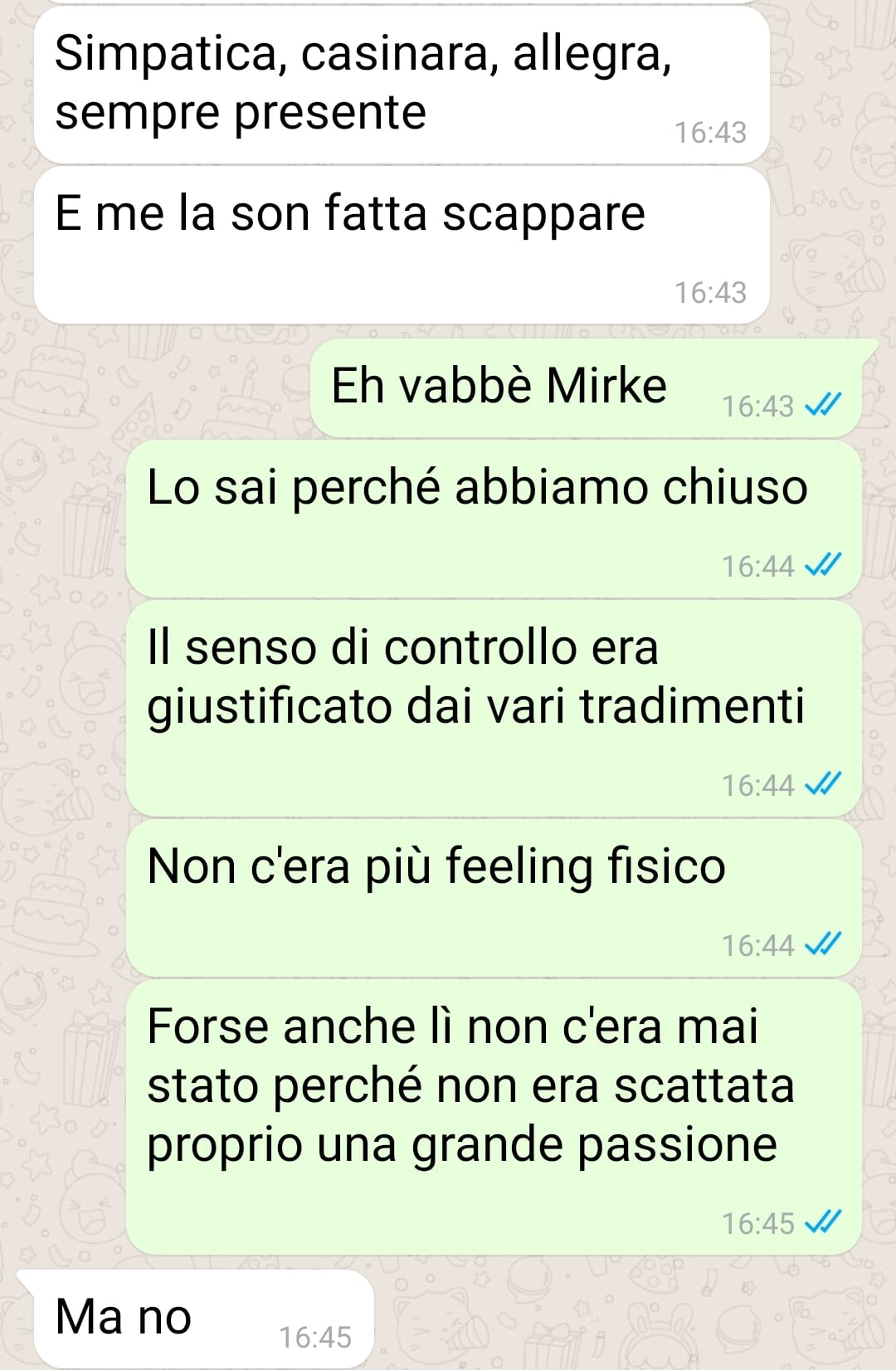
Task: Tap the 'giustificato dai vari tradimenti' text
Action: pyautogui.click(x=475, y=707)
